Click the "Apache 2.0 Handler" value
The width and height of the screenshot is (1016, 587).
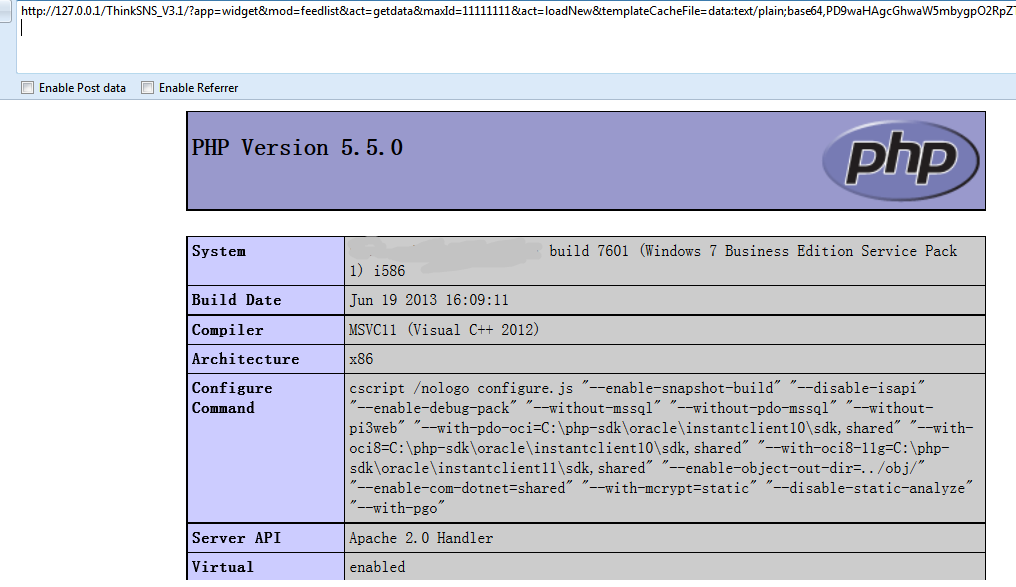pos(421,538)
